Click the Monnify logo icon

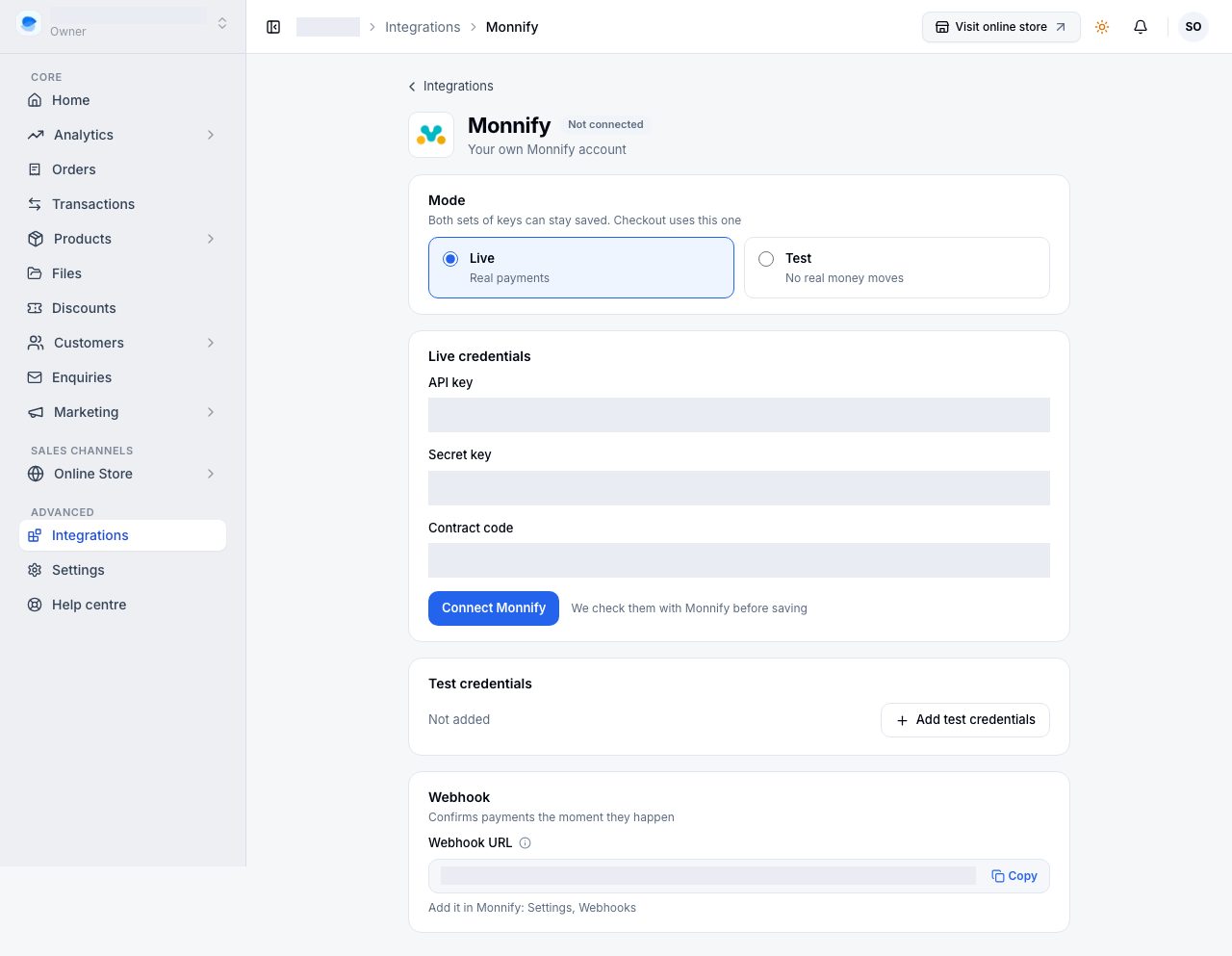click(431, 135)
